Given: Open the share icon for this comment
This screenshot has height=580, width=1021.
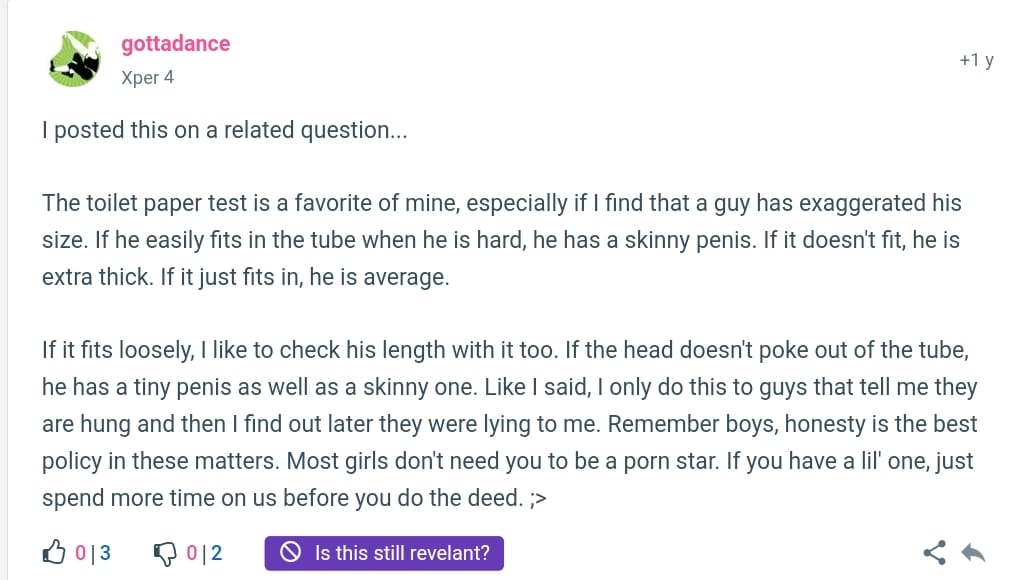Looking at the screenshot, I should tap(934, 553).
